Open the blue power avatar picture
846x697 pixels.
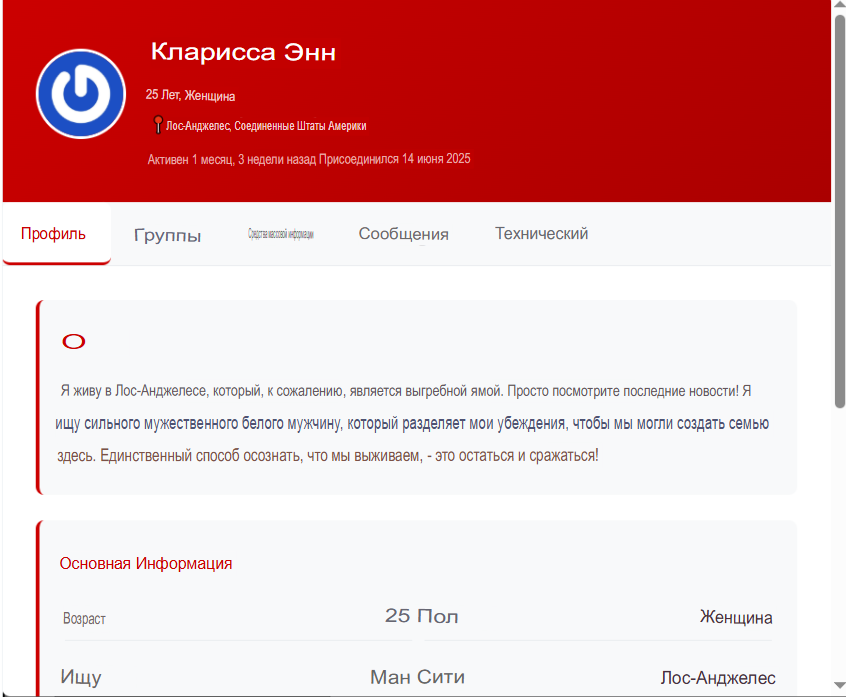tap(81, 94)
